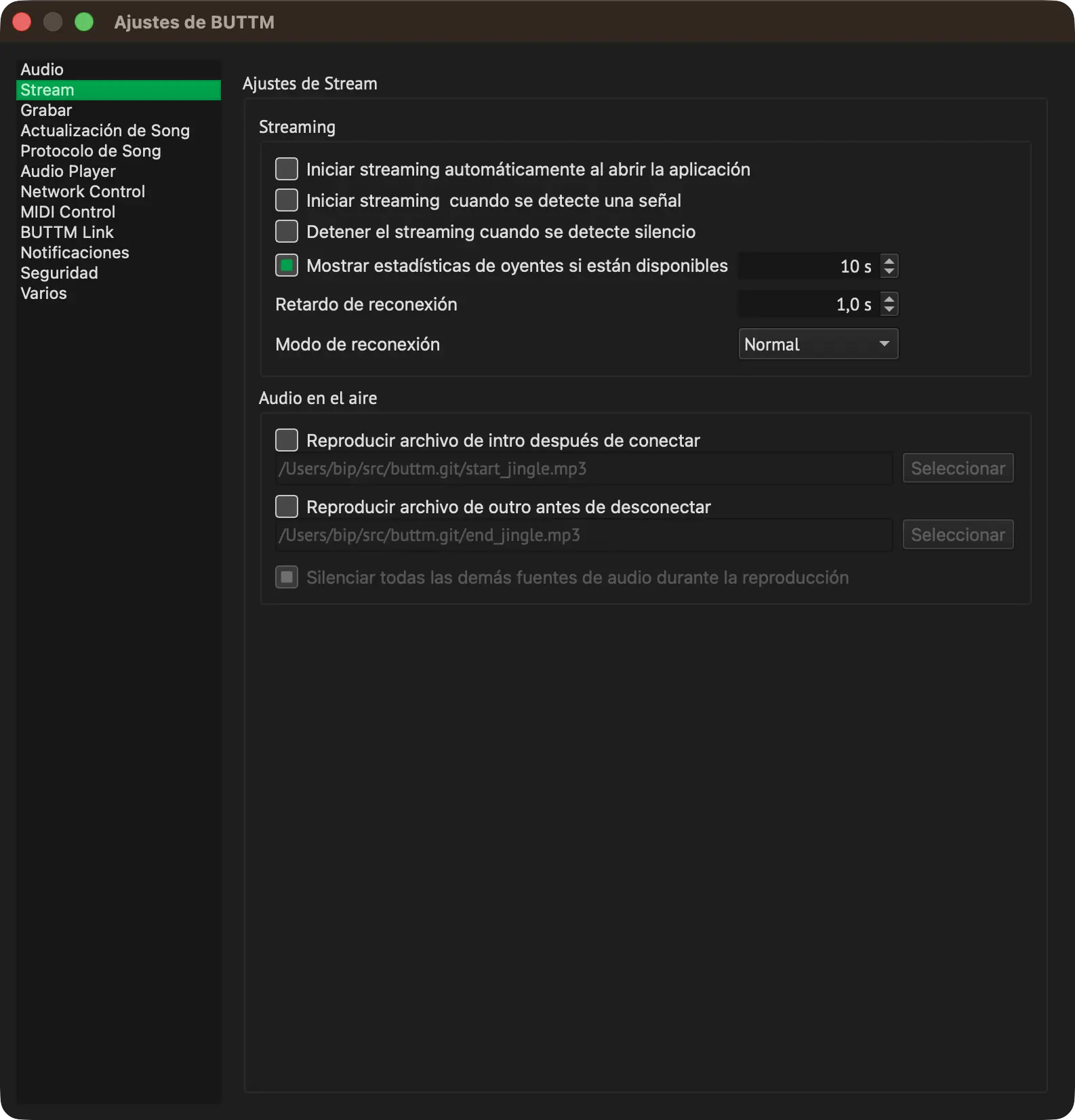Increase the Retardo de reconexión value
Viewport: 1075px width, 1120px height.
coord(889,298)
